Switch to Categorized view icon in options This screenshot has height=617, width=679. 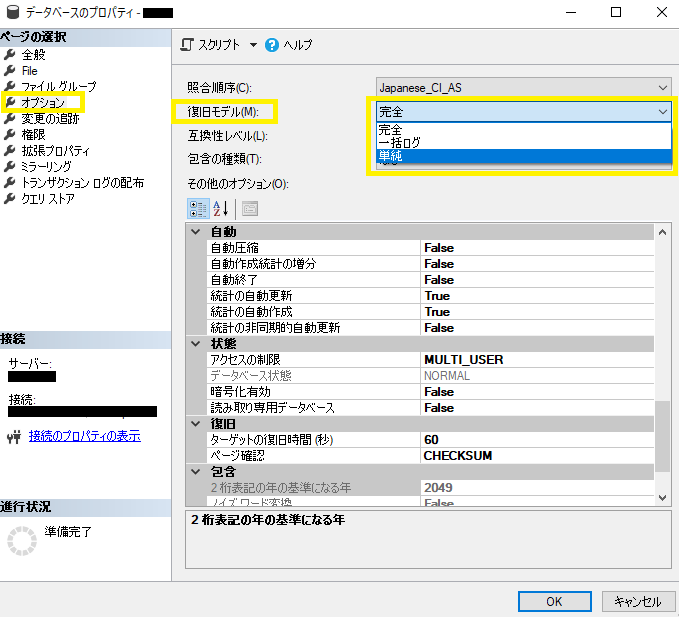pyautogui.click(x=198, y=209)
